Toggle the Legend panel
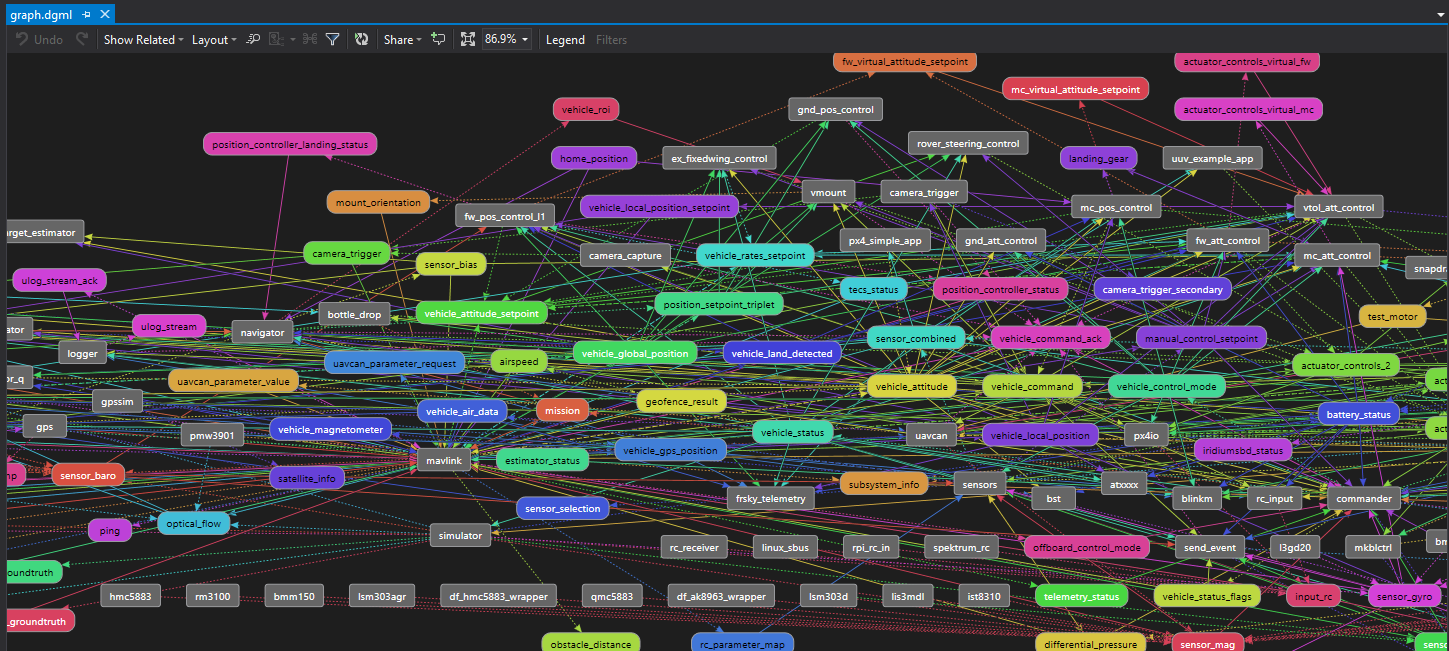The width and height of the screenshot is (1449, 651). [x=565, y=40]
